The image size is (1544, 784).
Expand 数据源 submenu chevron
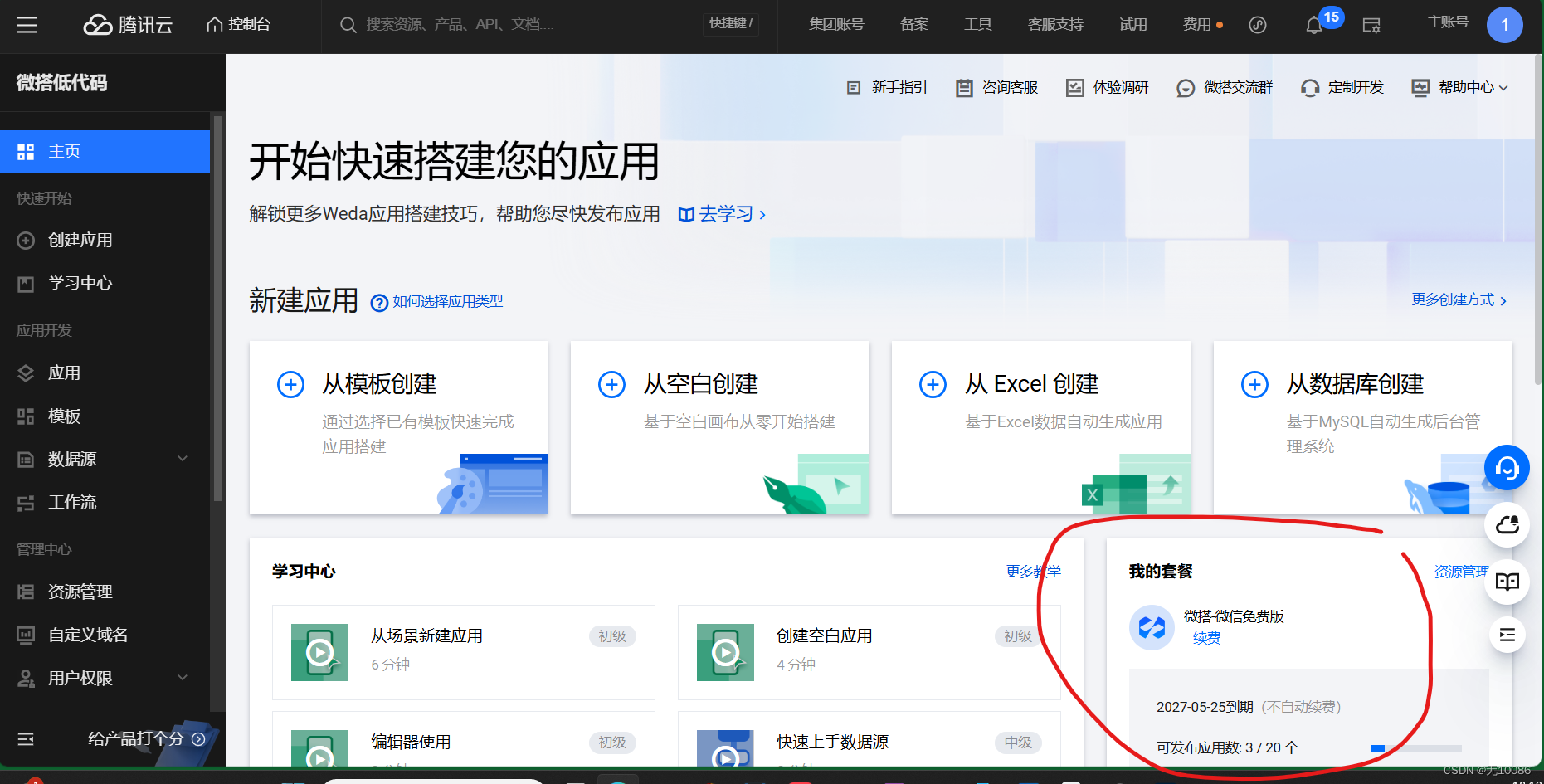pyautogui.click(x=183, y=459)
